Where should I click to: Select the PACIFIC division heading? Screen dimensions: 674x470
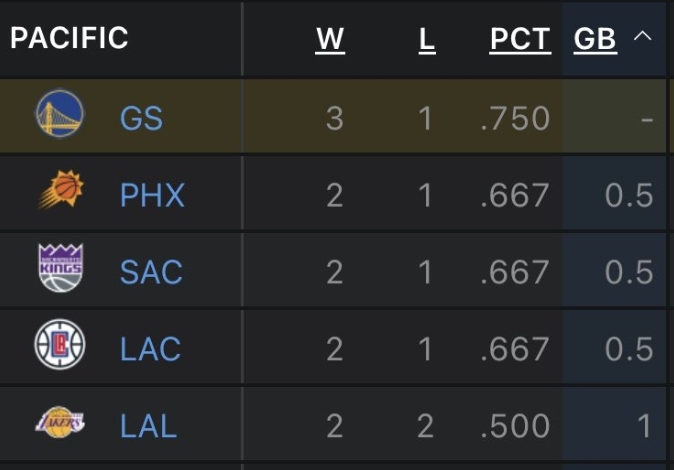point(69,38)
